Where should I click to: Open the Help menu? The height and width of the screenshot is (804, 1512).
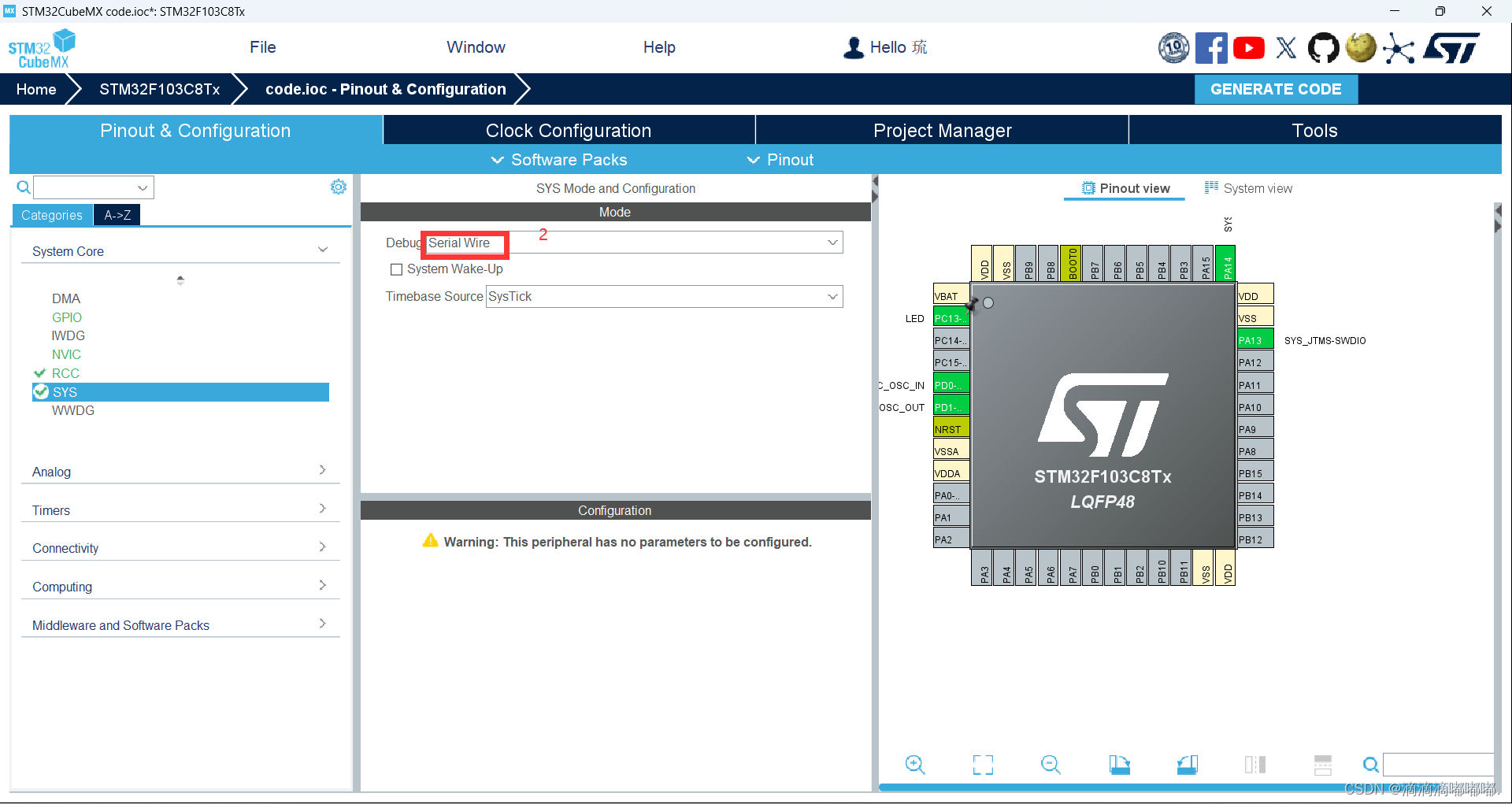tap(659, 47)
